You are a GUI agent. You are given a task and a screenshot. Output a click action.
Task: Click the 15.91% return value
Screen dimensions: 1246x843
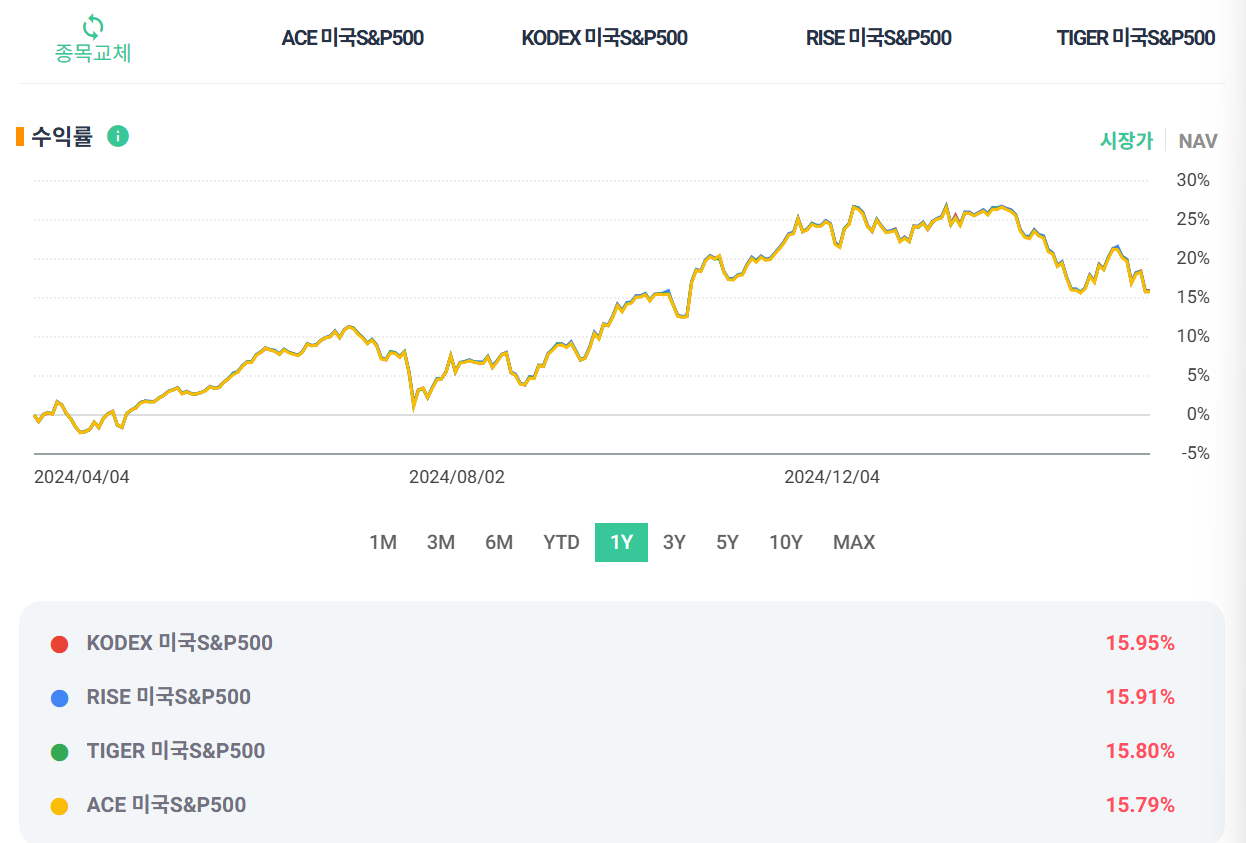pyautogui.click(x=1140, y=697)
